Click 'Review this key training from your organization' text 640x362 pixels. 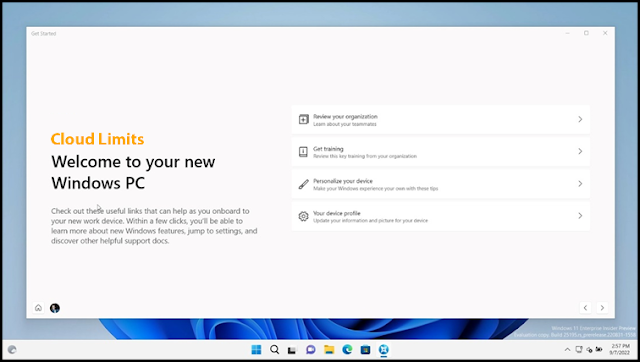point(365,156)
